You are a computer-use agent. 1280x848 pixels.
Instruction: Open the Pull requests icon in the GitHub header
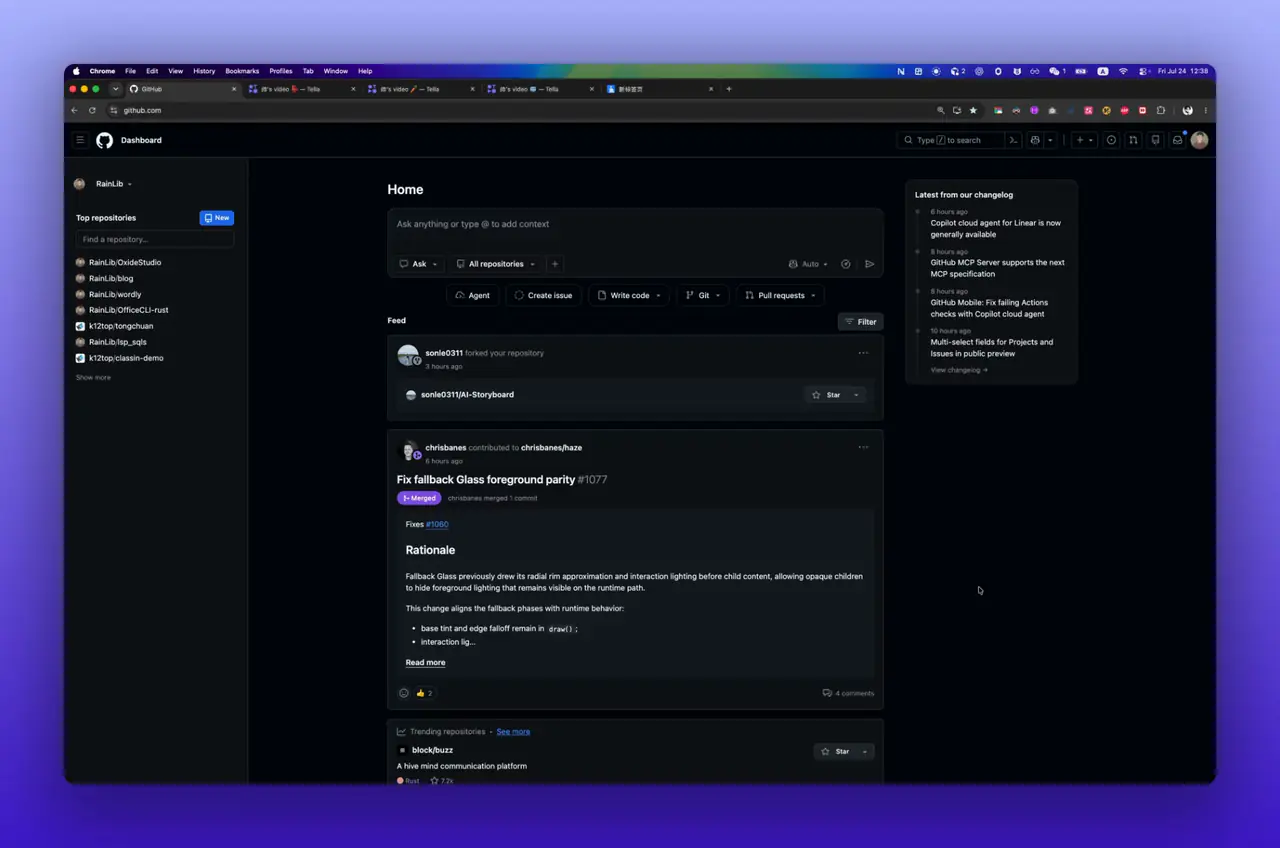(1133, 140)
